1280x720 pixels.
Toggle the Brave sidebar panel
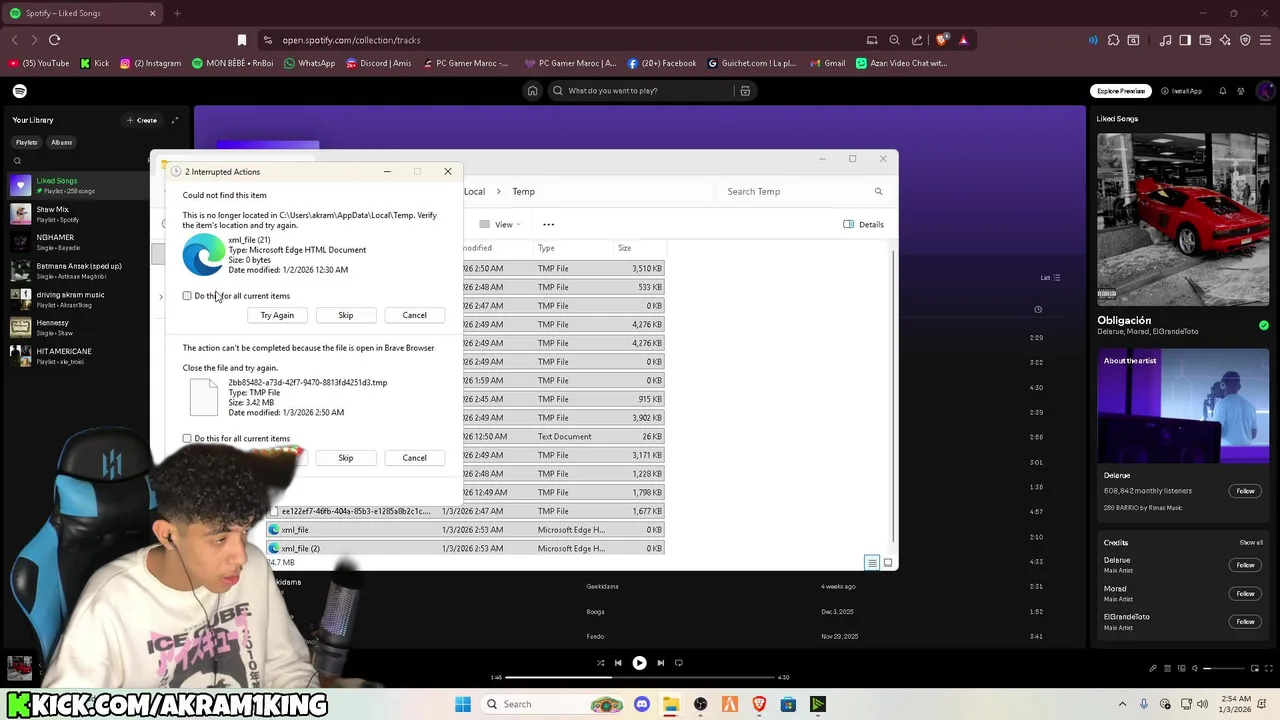tap(1185, 40)
